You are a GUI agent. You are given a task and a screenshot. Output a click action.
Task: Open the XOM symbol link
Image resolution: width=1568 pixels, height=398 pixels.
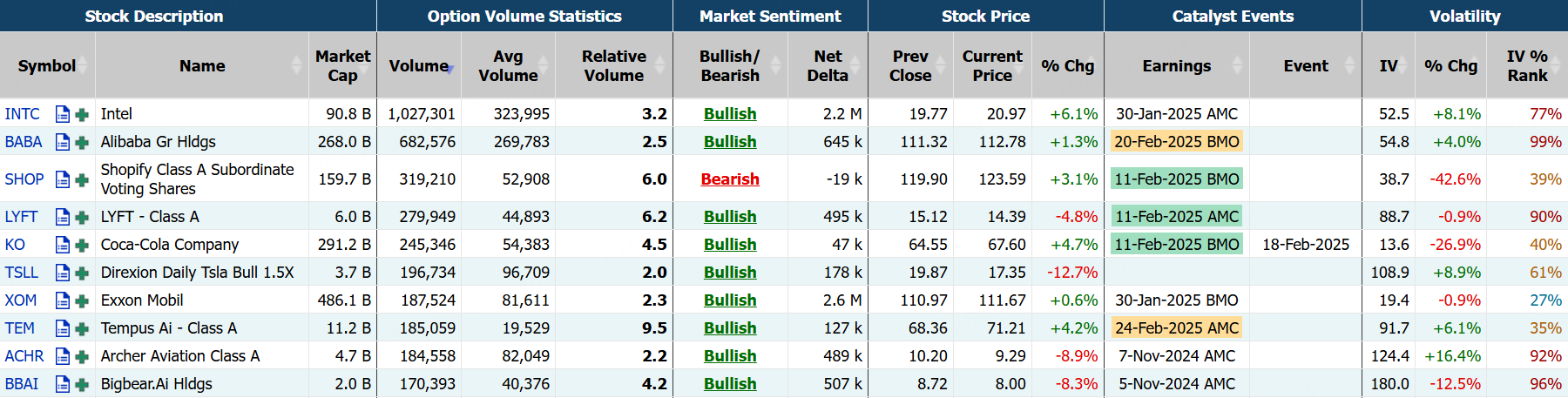pyautogui.click(x=21, y=300)
